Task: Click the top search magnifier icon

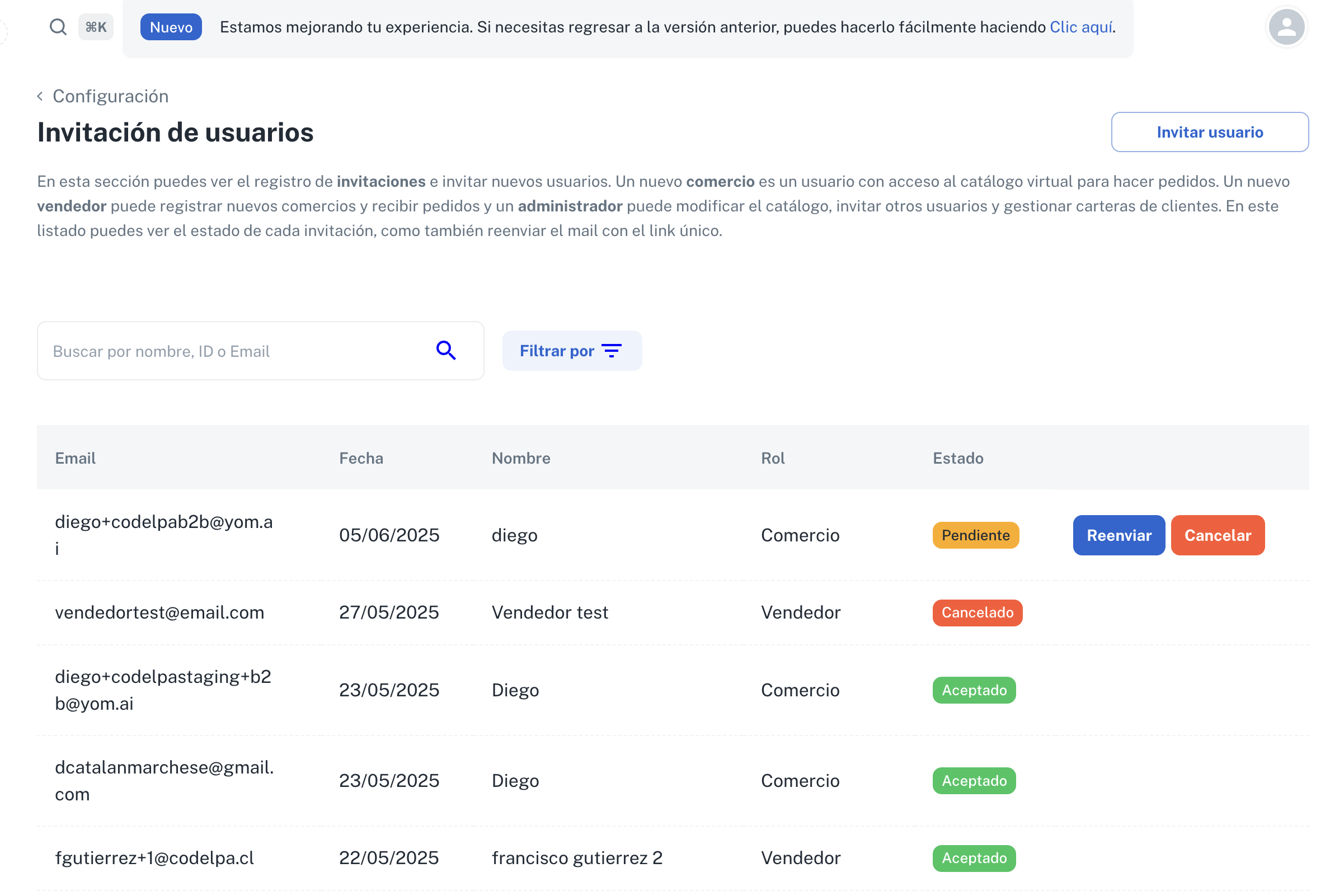Action: (58, 27)
